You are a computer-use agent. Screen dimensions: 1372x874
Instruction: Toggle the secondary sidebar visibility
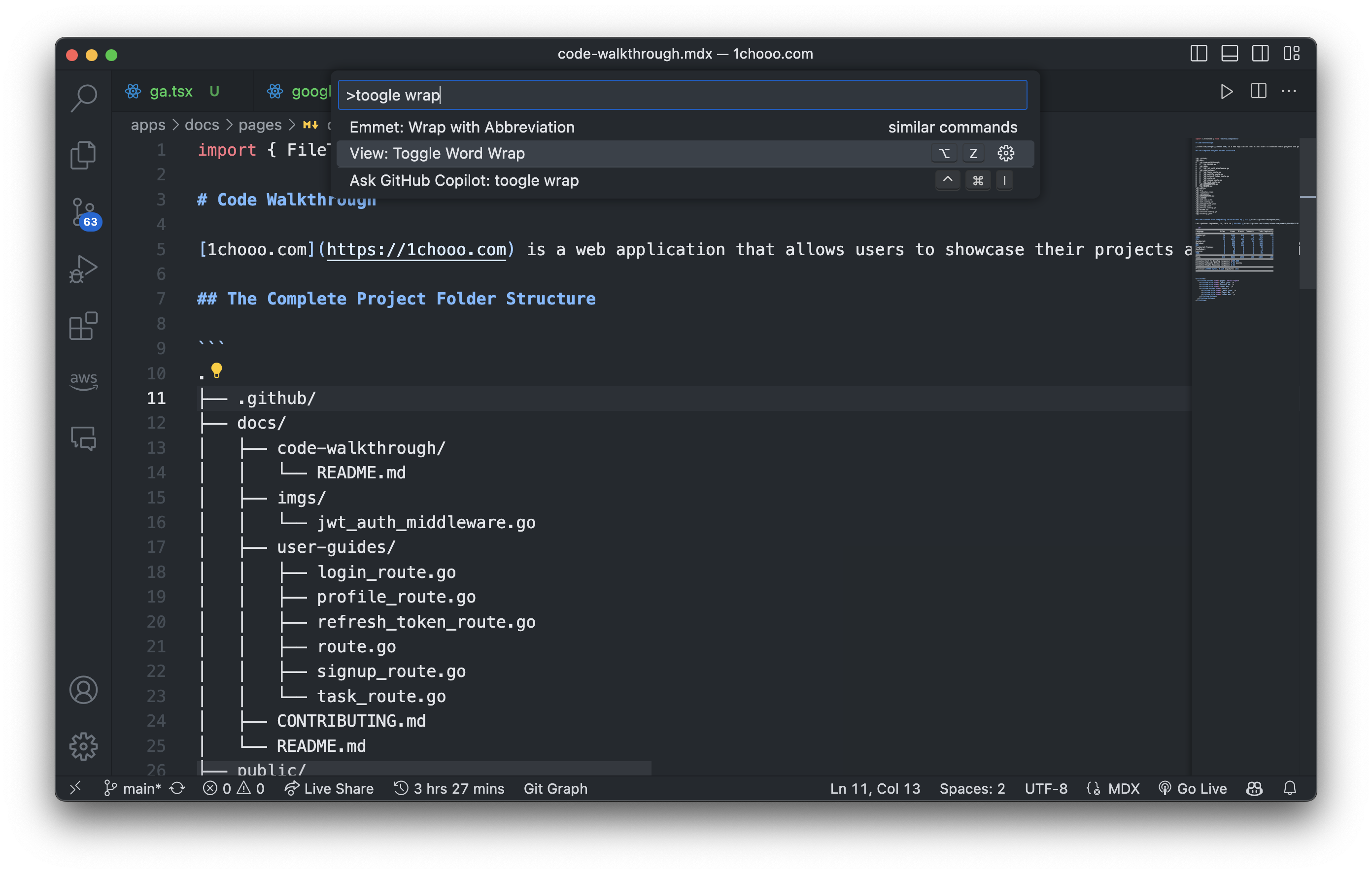[x=1260, y=54]
